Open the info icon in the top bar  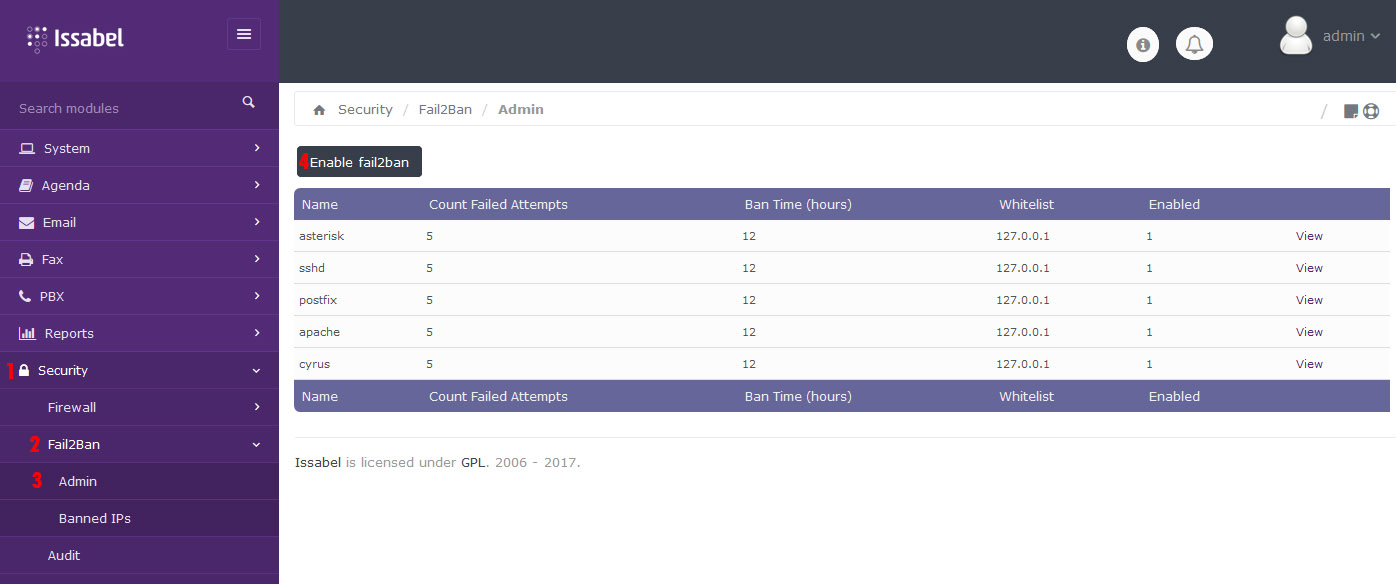1143,44
